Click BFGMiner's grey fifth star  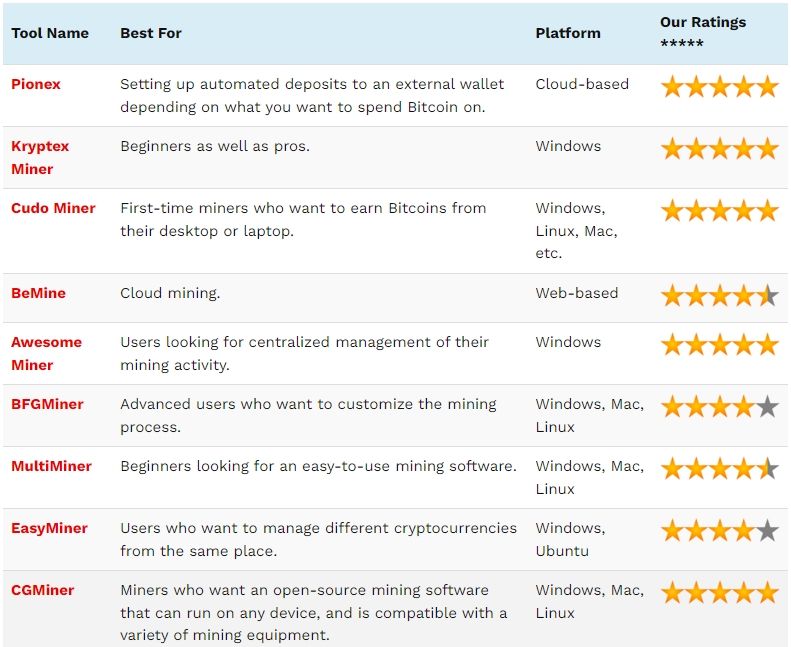(767, 406)
